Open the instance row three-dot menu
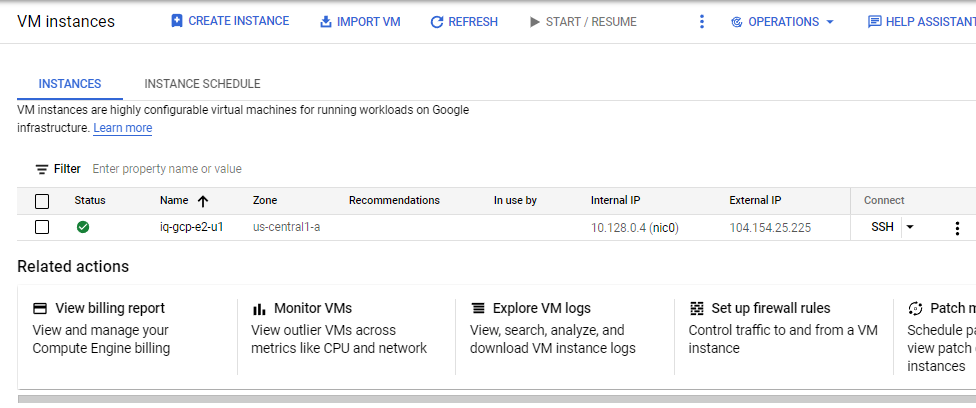Viewport: 976px width, 408px height. (957, 229)
